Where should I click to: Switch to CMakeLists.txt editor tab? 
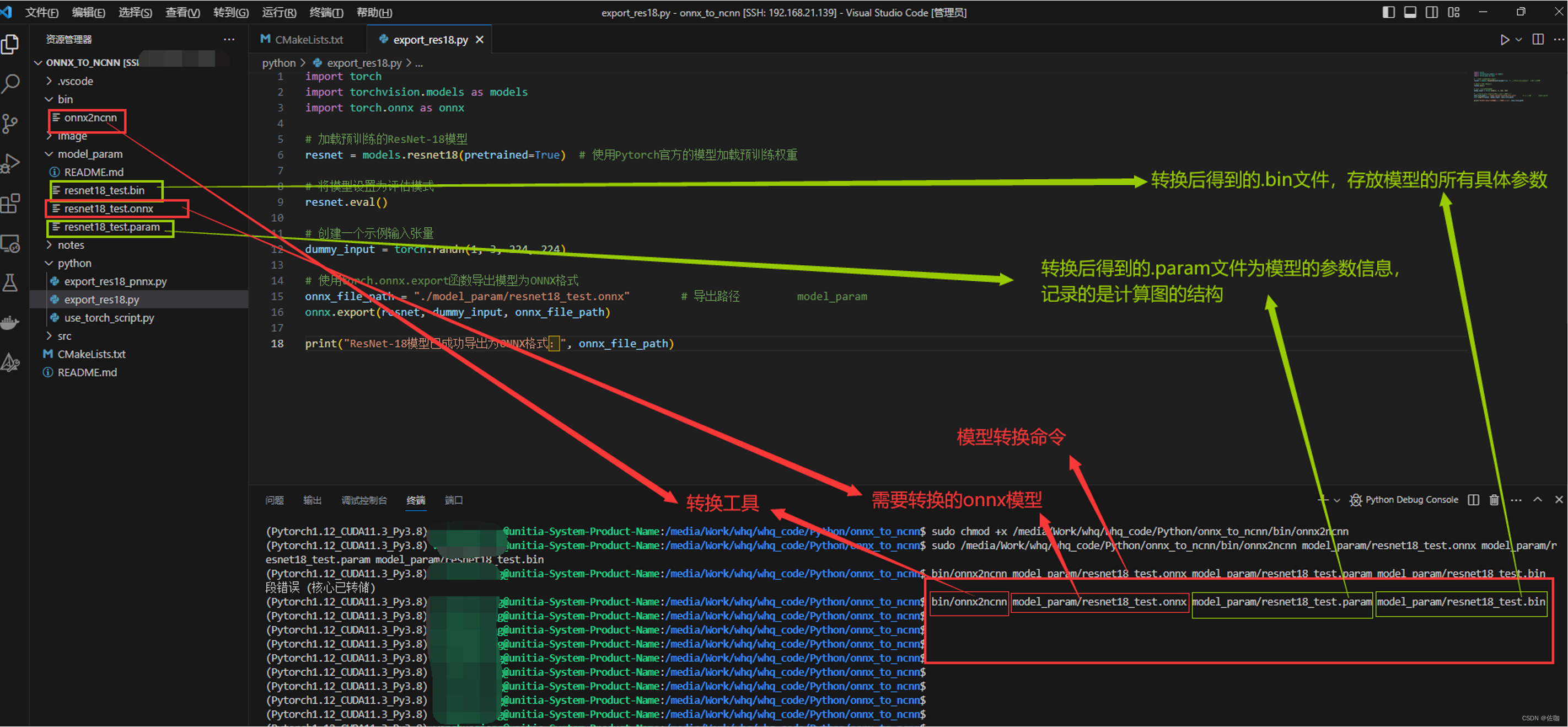(308, 40)
